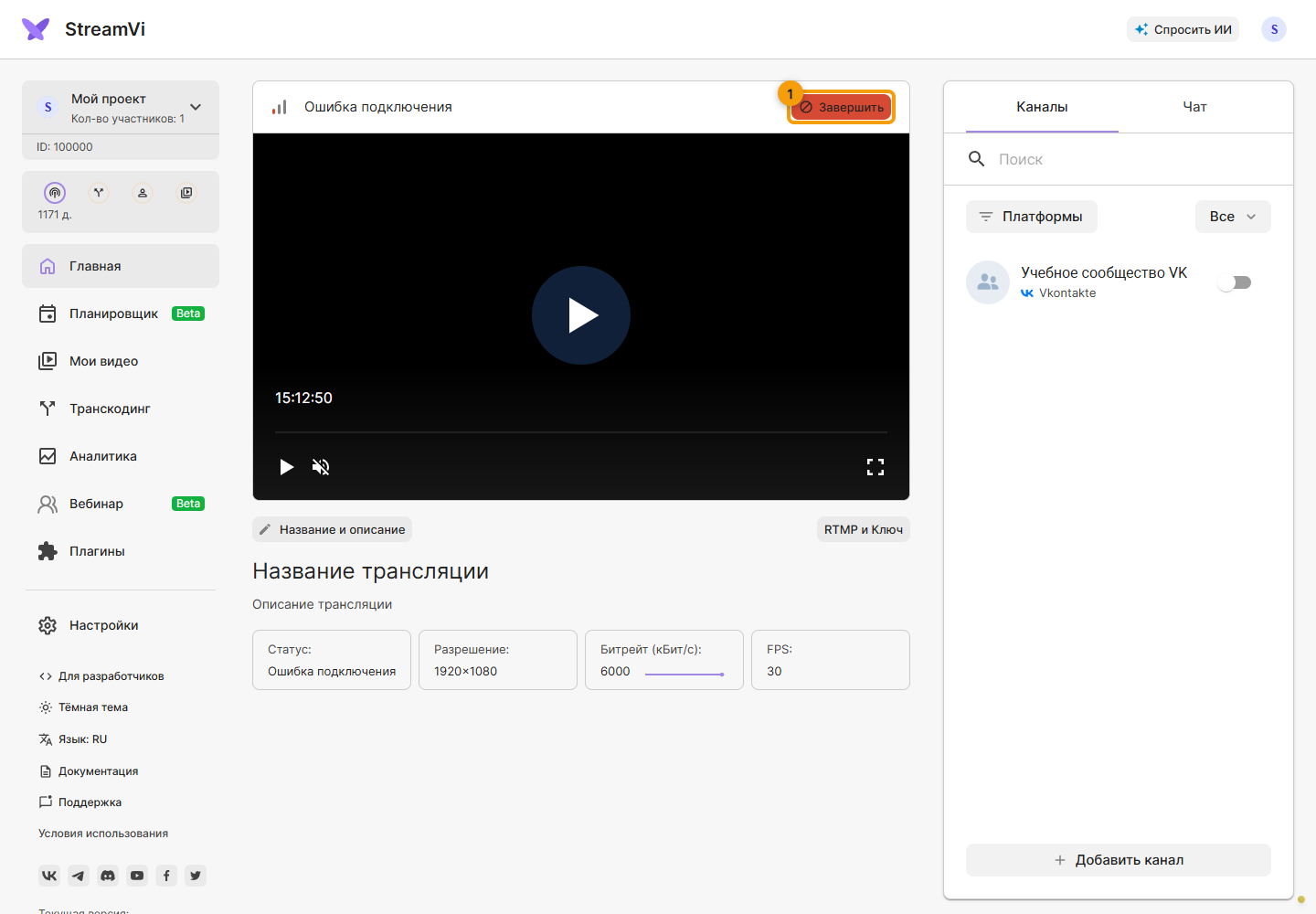Click the Учебное сообщество VK channel avatar

[x=988, y=282]
